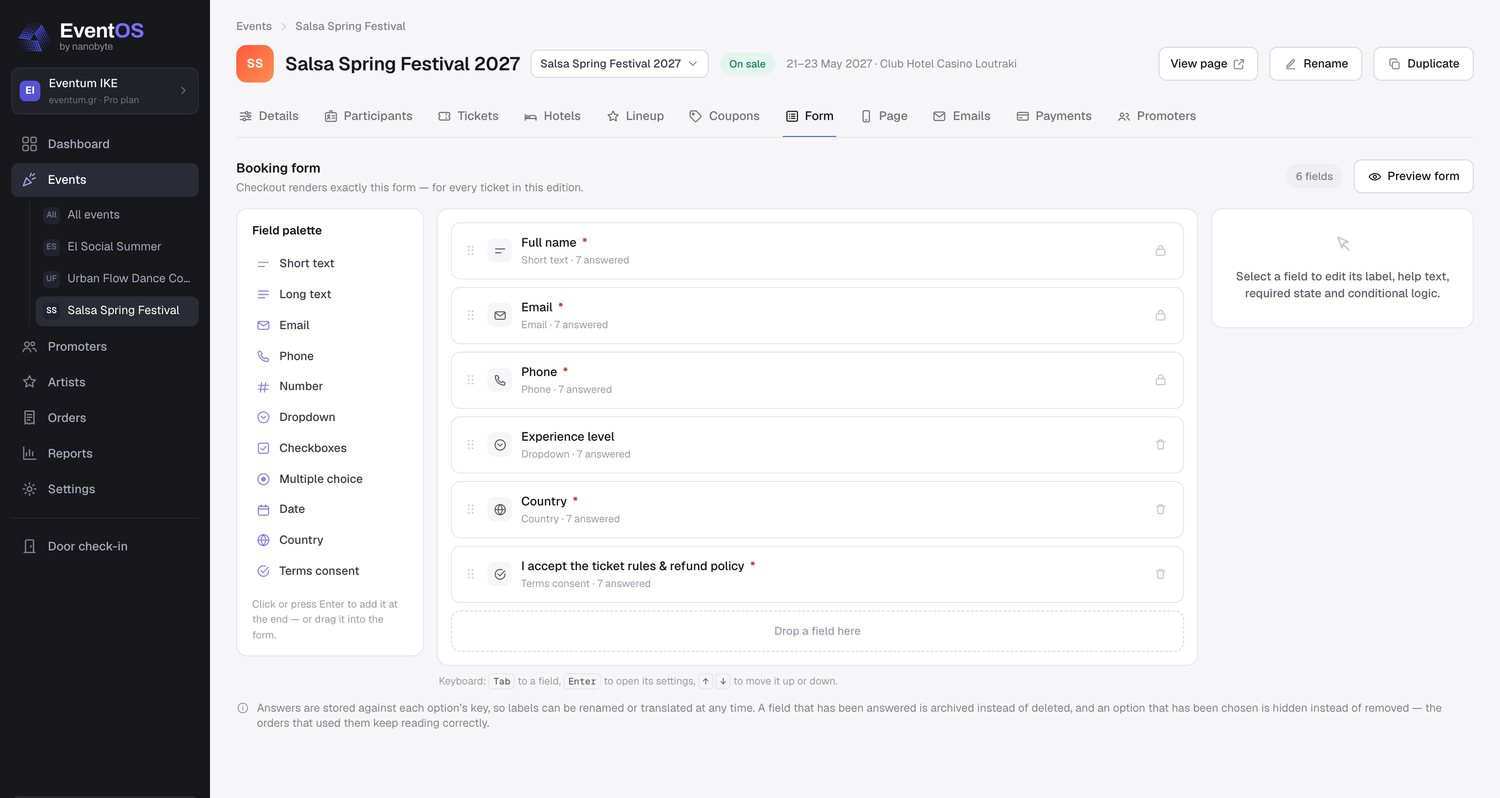Click the lock icon on Phone field

[x=1160, y=380]
